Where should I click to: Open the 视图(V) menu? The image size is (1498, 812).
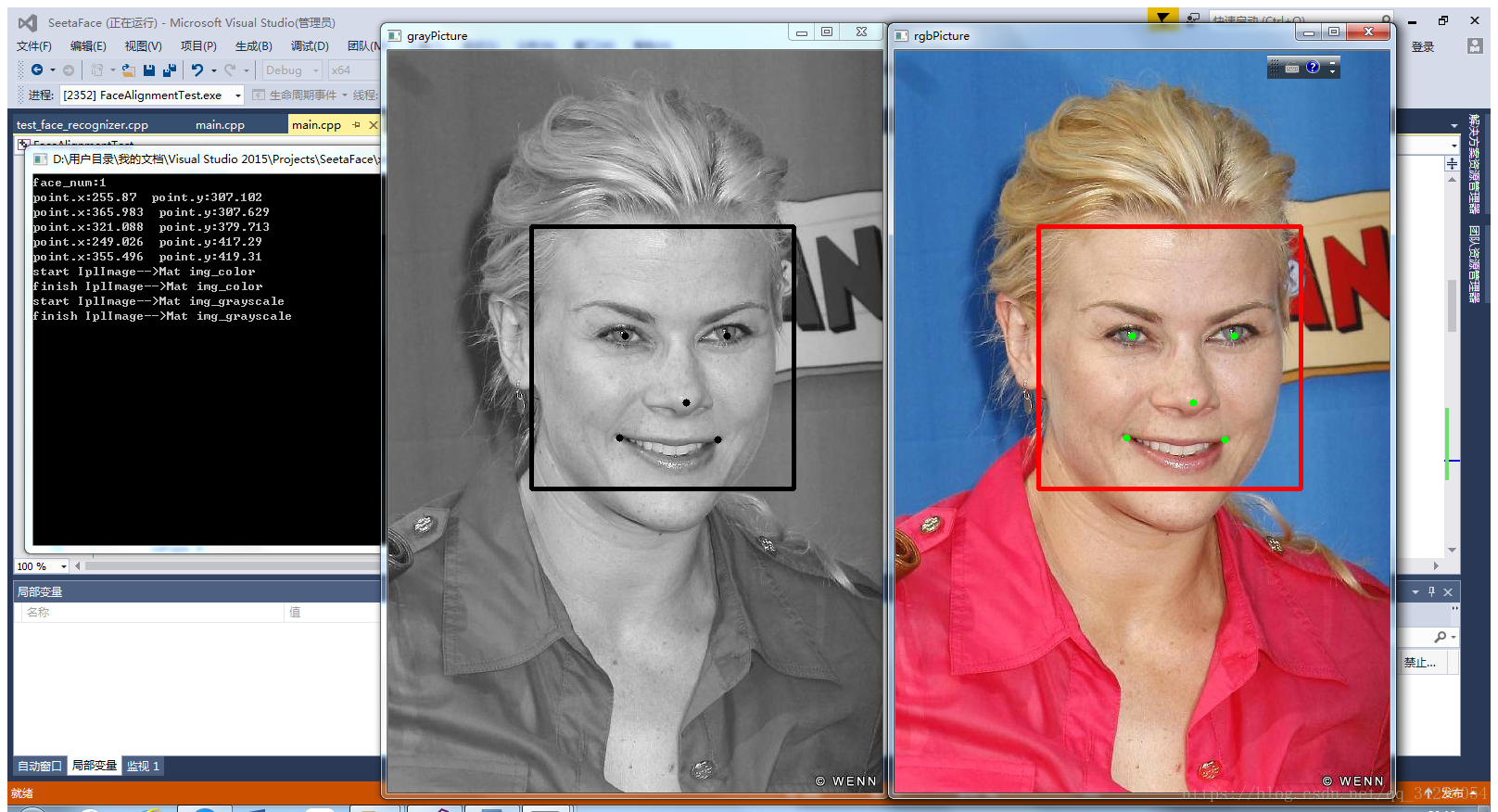(x=144, y=45)
